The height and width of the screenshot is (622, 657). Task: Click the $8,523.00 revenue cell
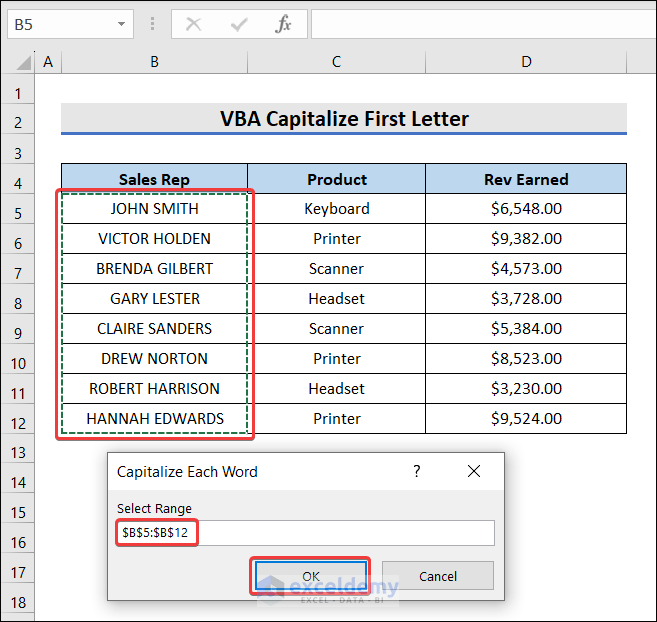[x=526, y=359]
